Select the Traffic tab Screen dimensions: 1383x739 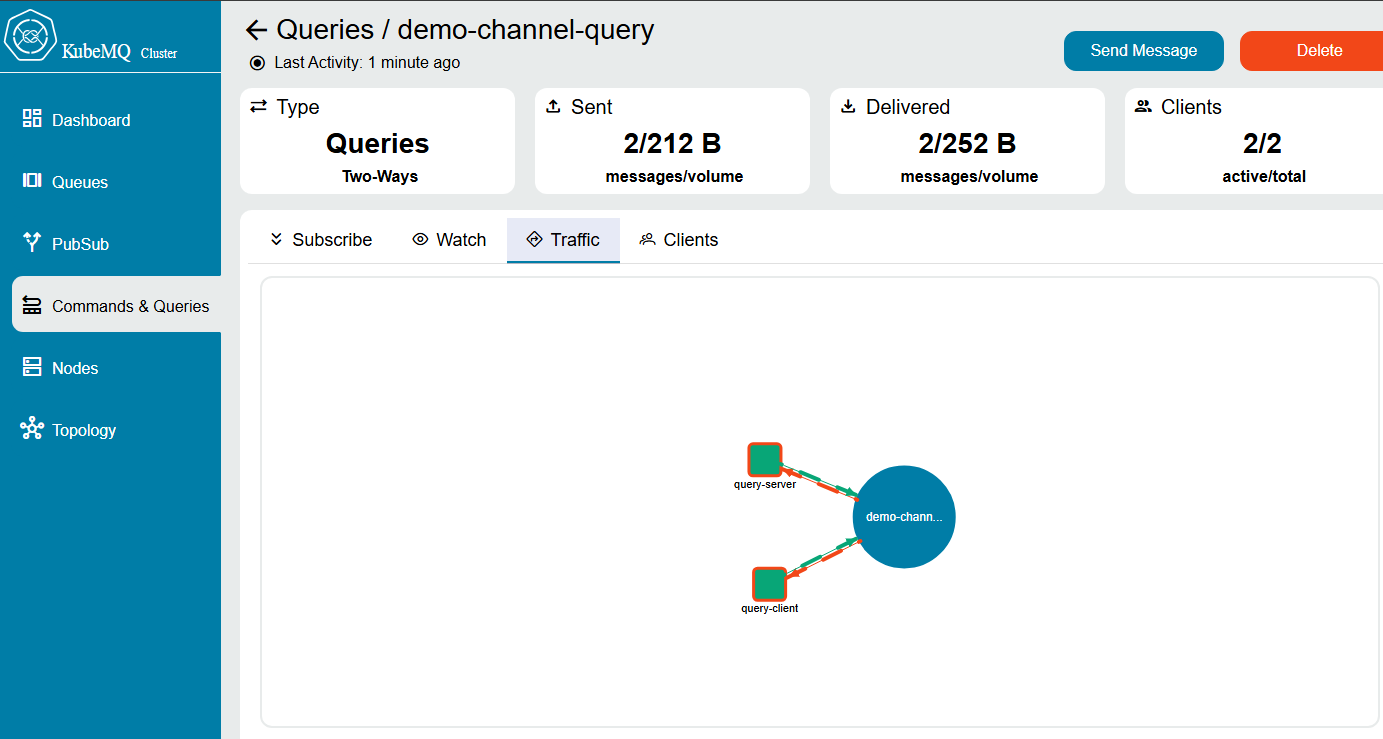[563, 240]
